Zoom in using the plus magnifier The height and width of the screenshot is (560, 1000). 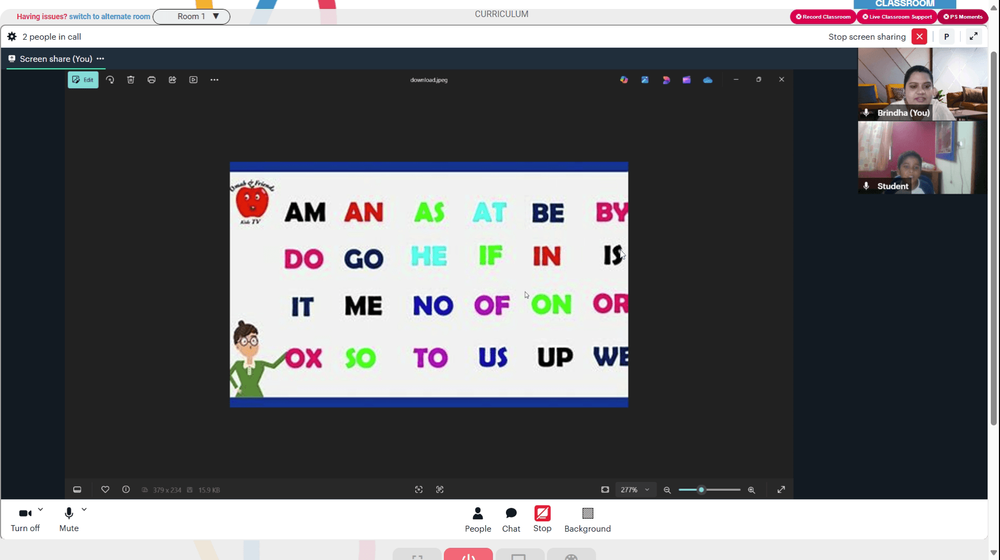click(751, 490)
